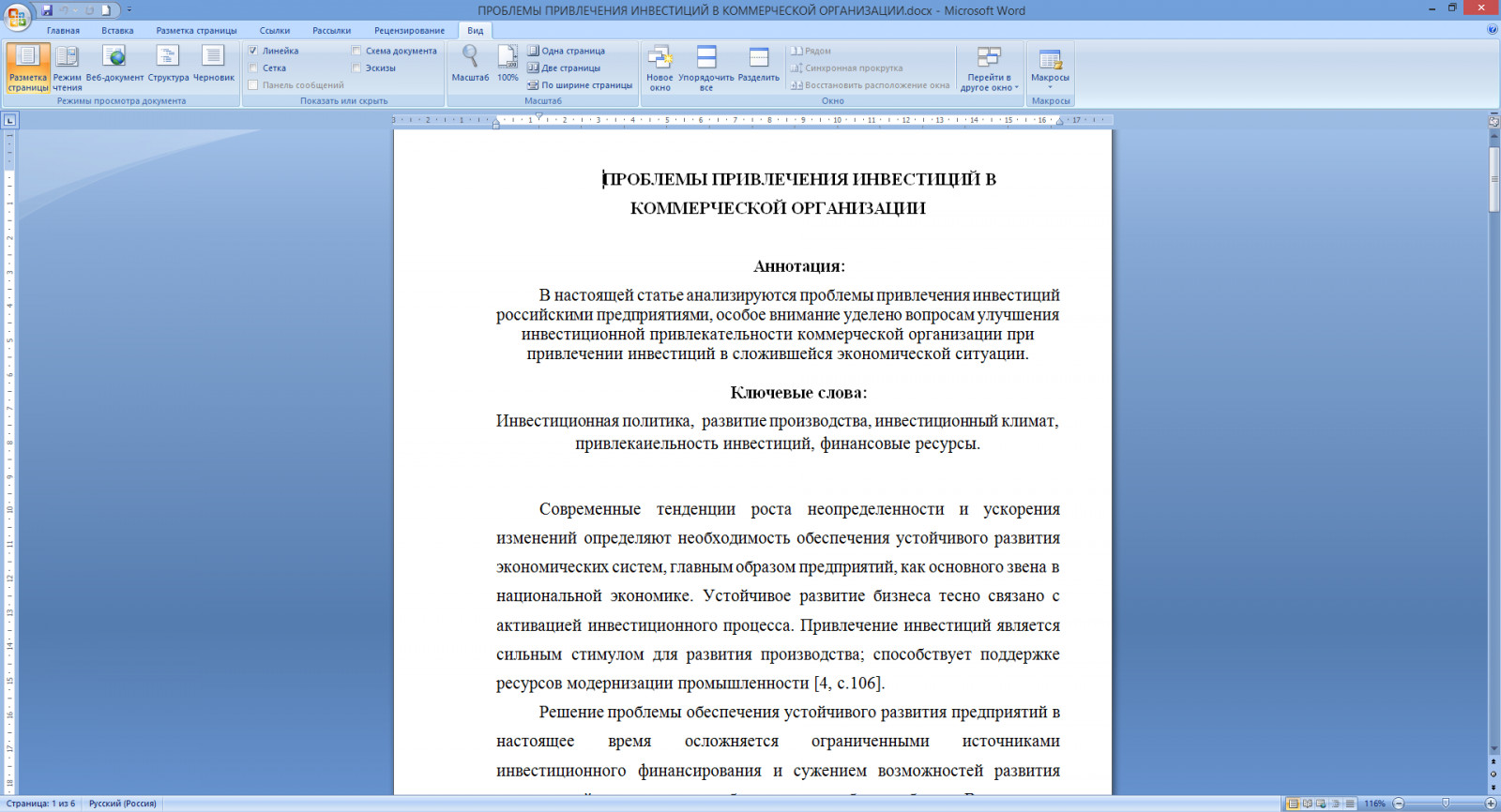Switch to the Вставка ribbon tab

pos(117,30)
